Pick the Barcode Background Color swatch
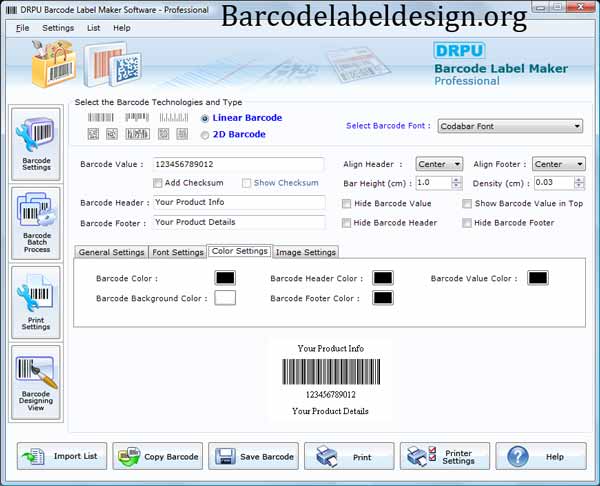The image size is (600, 486). [x=225, y=298]
